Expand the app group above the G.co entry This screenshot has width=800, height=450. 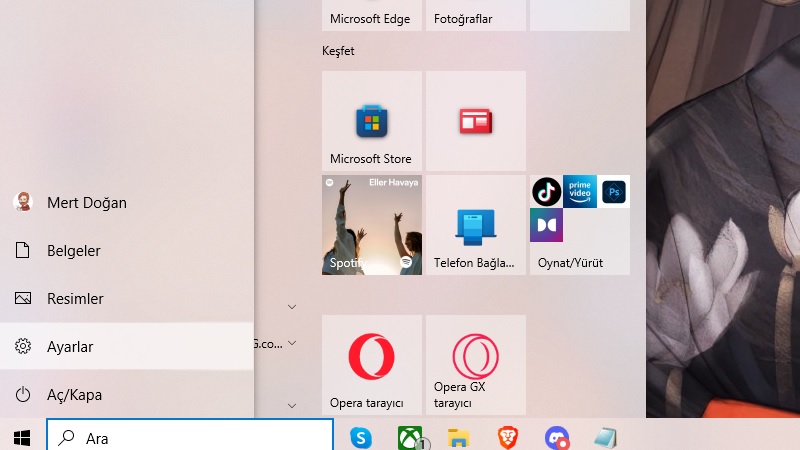pos(292,307)
